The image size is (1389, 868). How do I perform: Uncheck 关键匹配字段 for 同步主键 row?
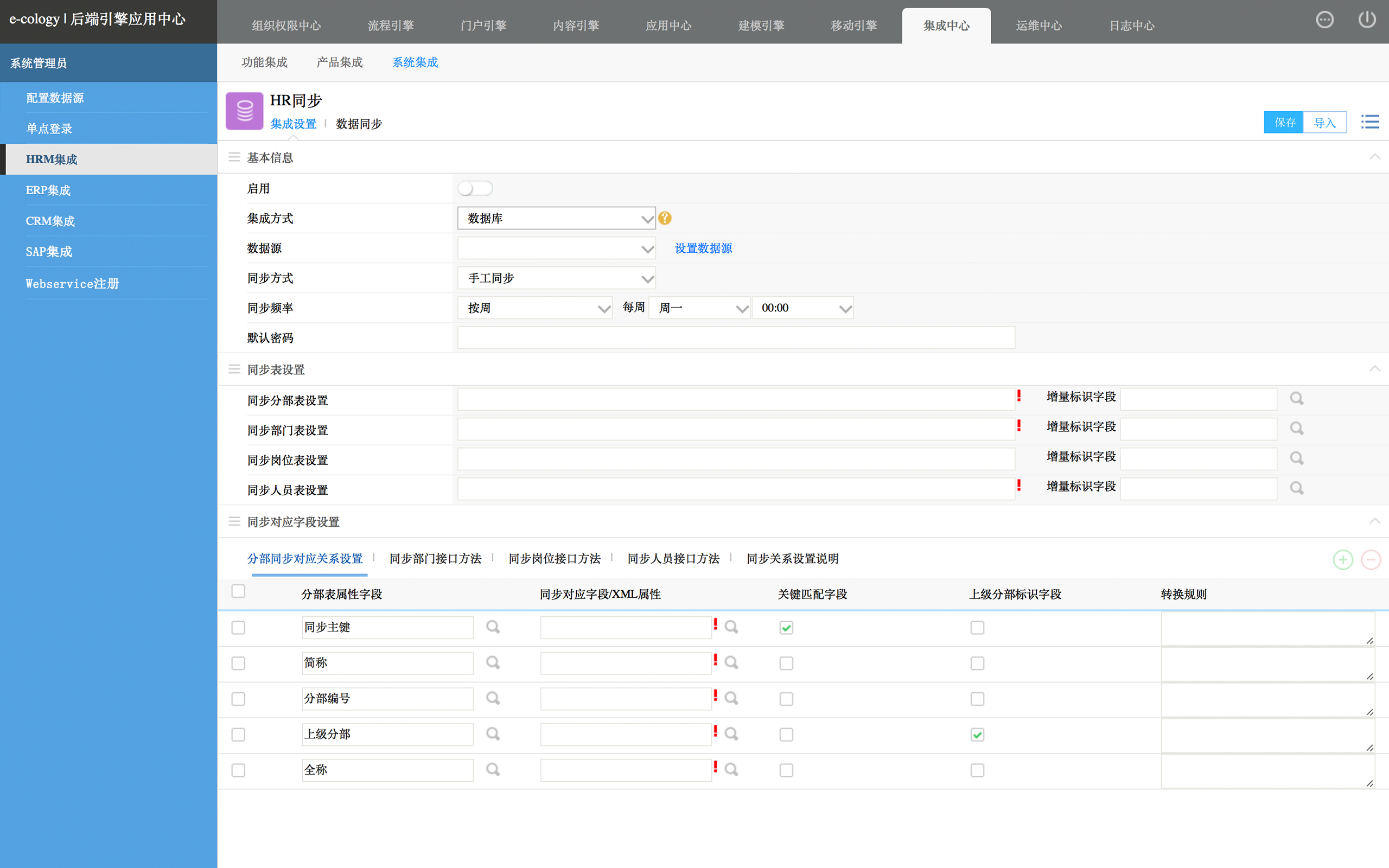point(786,628)
